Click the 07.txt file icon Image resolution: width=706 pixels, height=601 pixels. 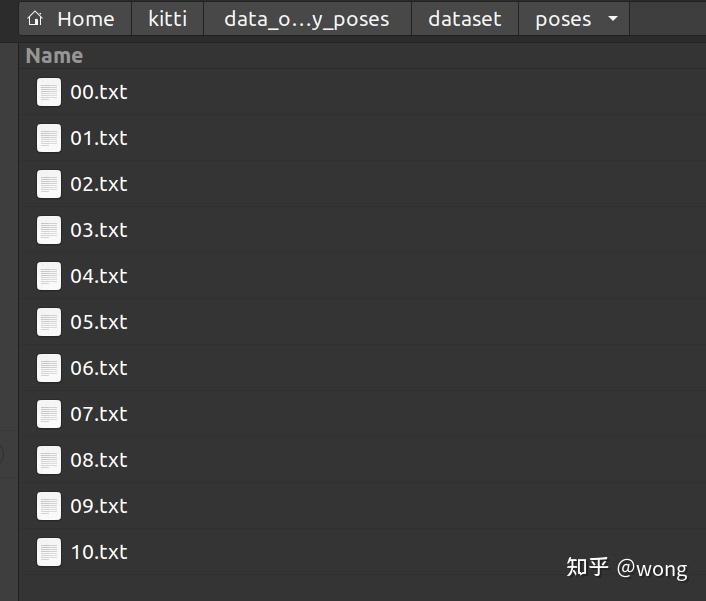pos(49,414)
